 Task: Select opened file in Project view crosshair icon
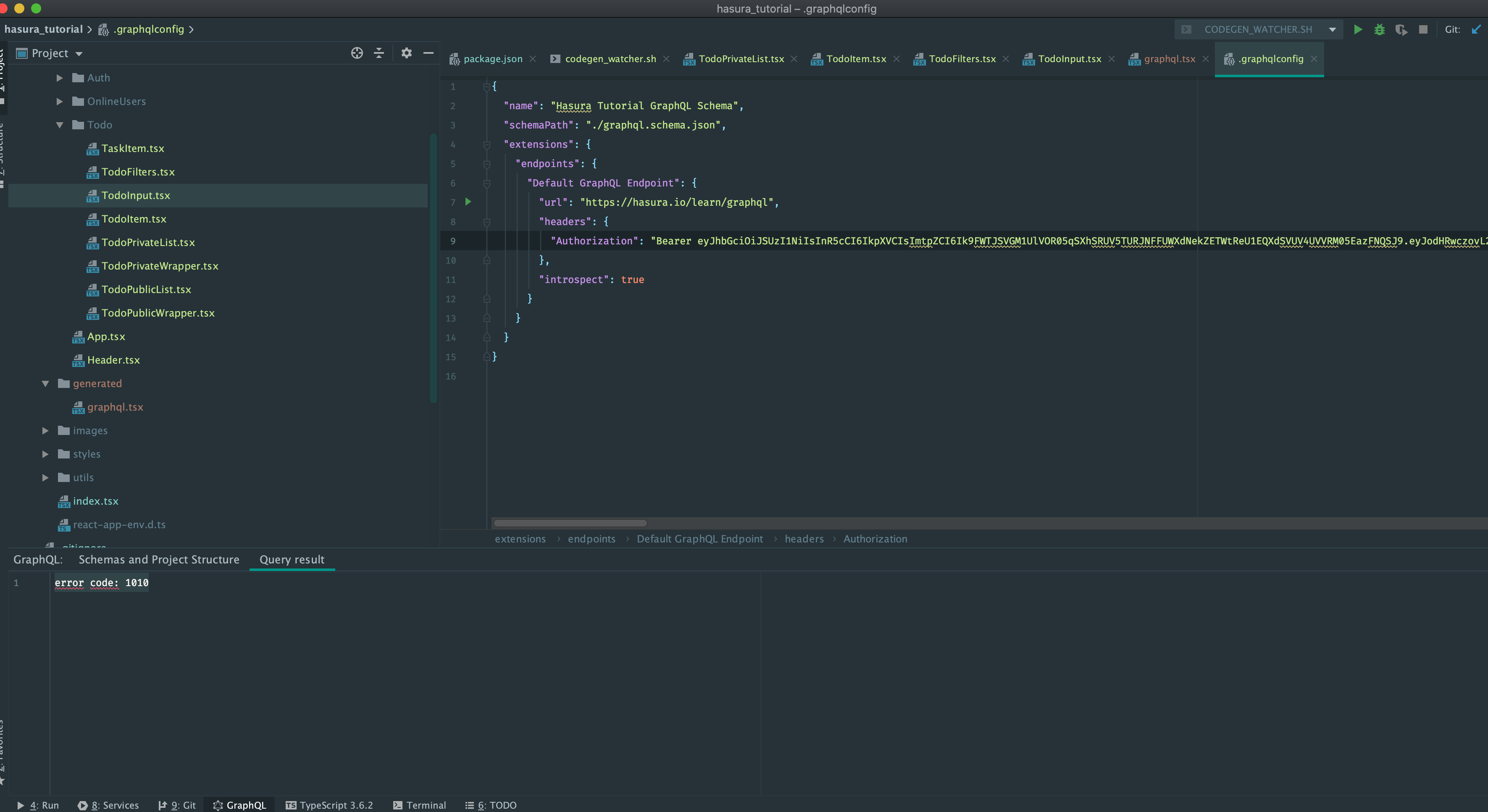pos(356,52)
